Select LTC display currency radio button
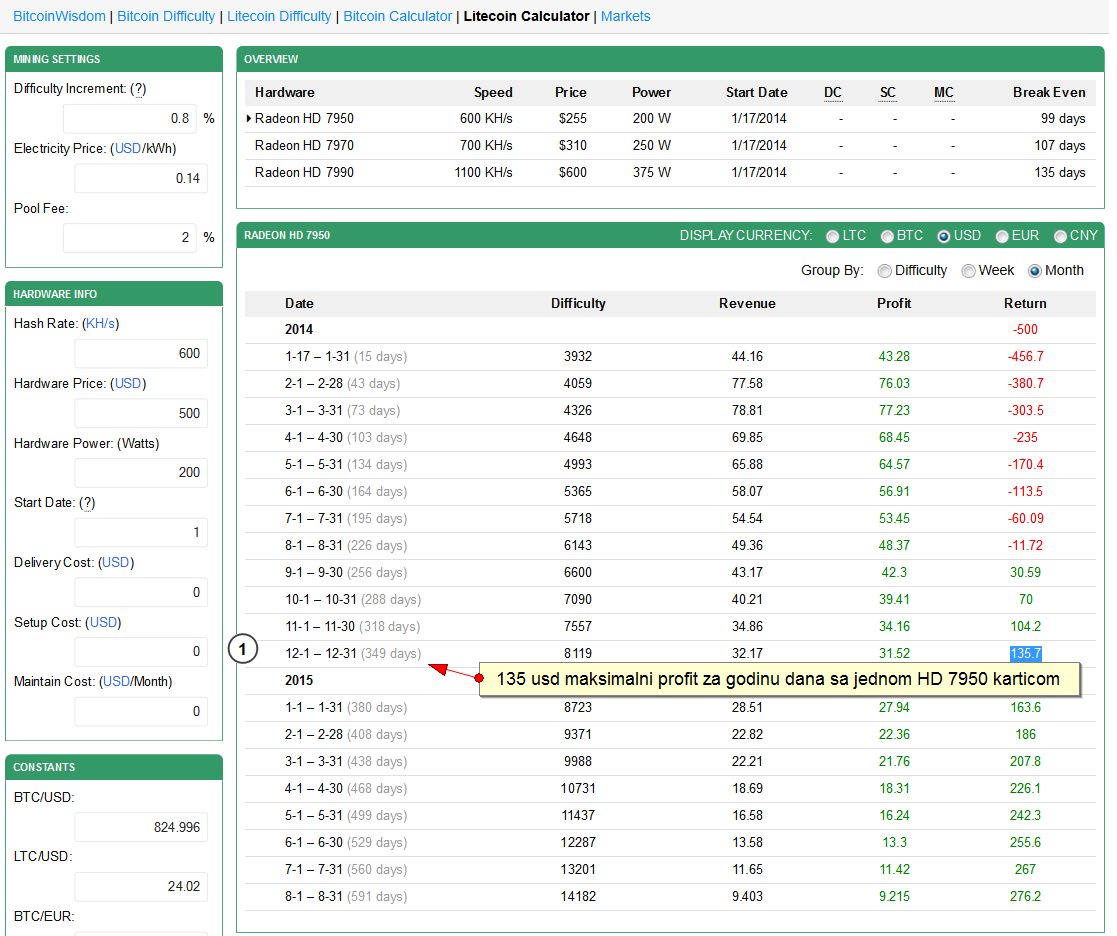 coord(833,236)
